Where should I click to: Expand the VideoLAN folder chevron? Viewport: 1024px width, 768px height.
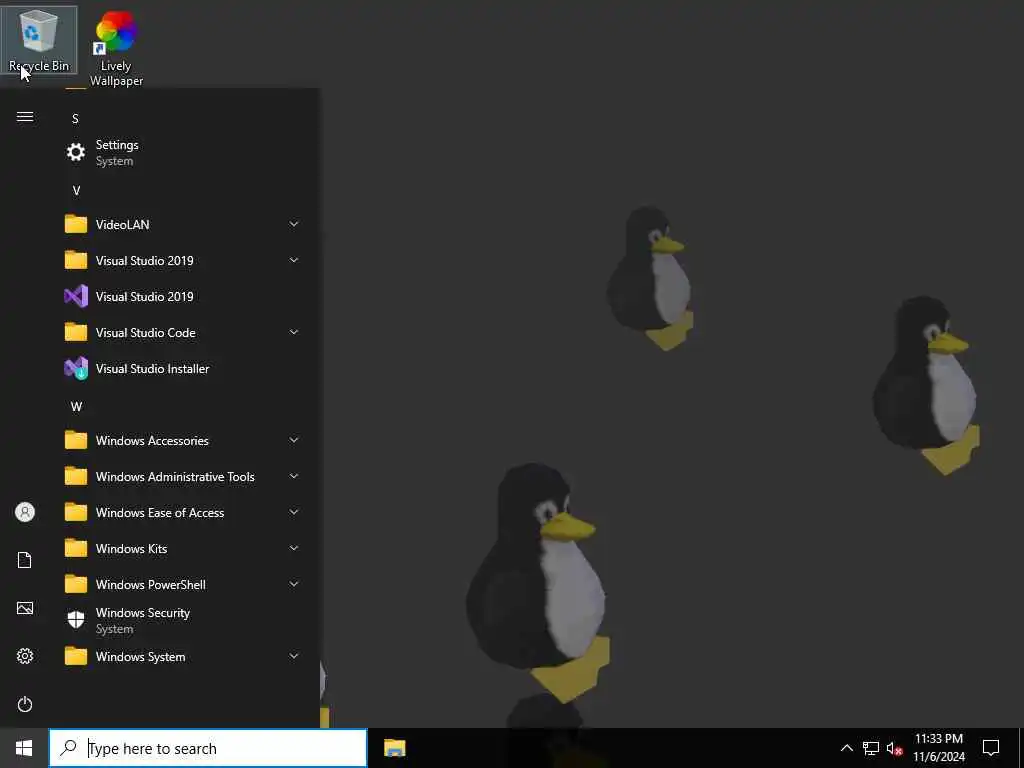(x=294, y=224)
